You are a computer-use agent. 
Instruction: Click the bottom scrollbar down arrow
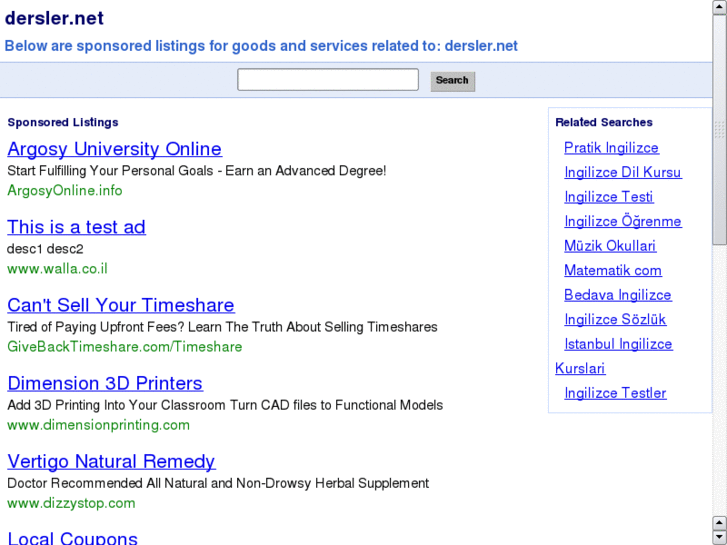(720, 537)
